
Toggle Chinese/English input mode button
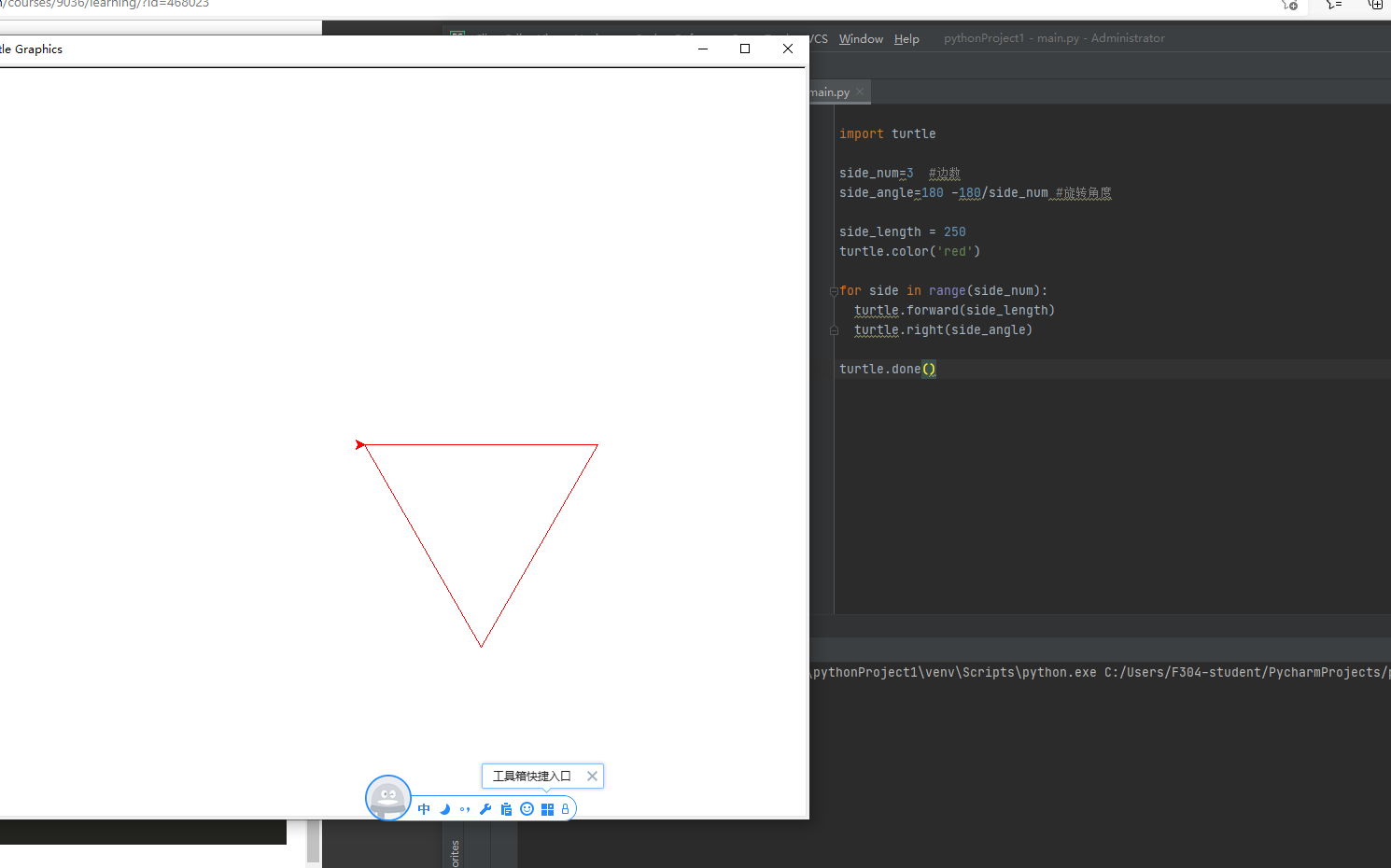(x=424, y=809)
